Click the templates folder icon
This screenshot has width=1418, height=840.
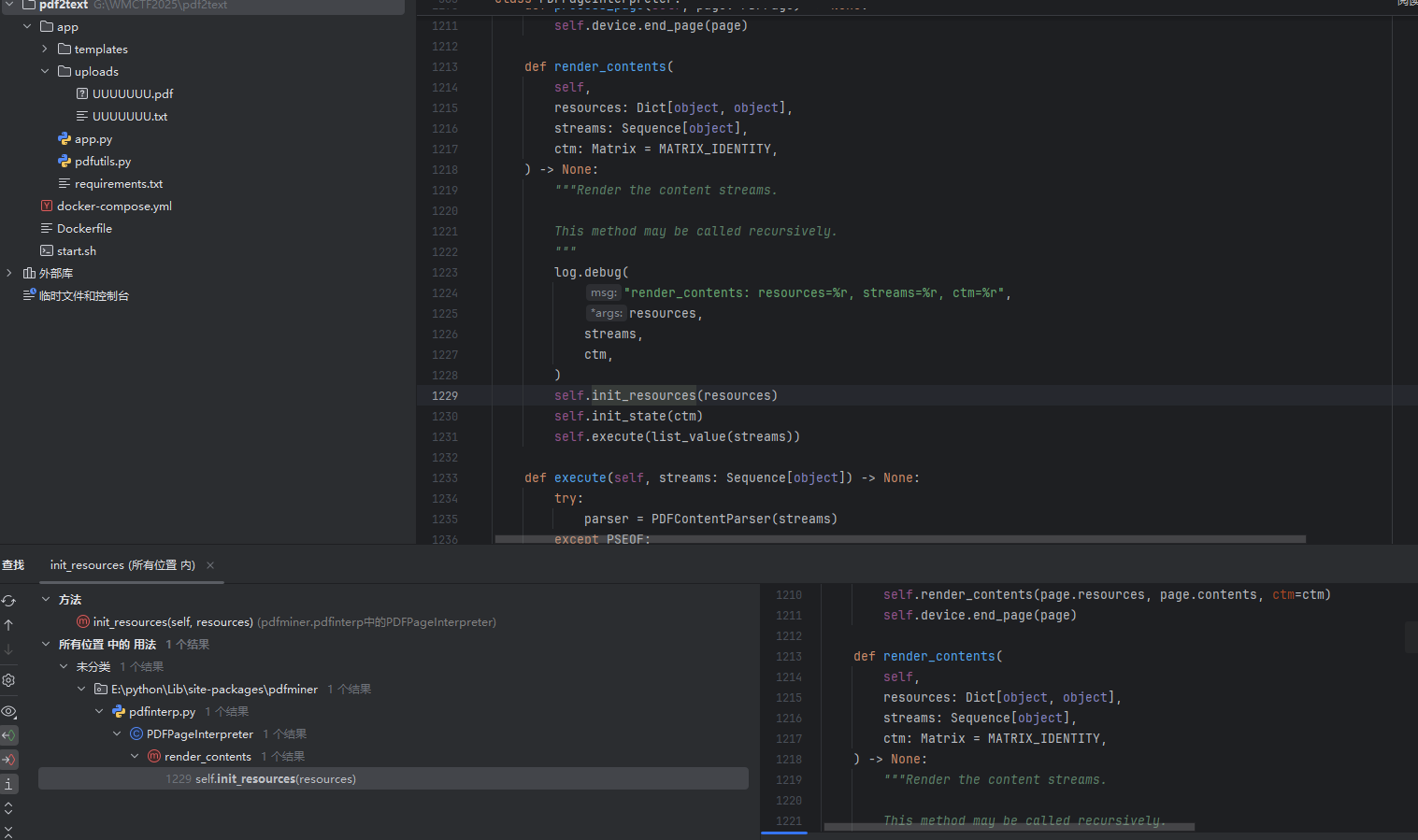(x=64, y=49)
